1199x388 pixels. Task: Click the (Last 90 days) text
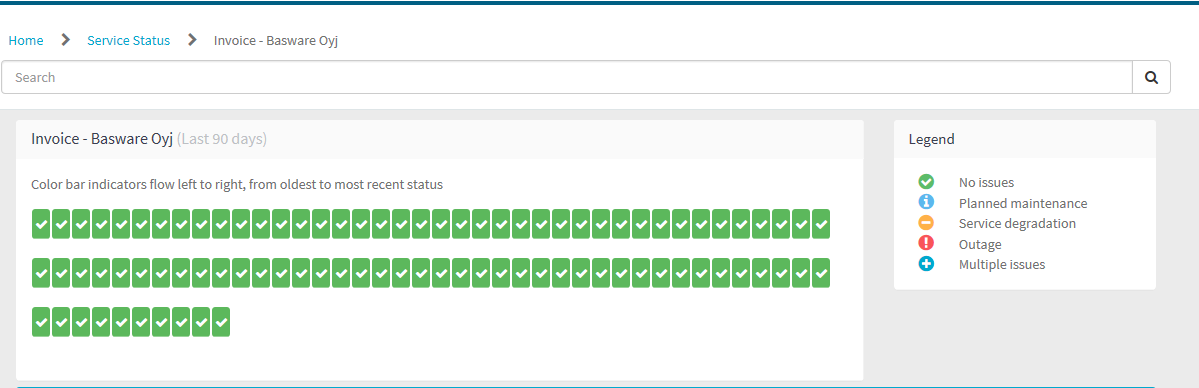tap(222, 139)
